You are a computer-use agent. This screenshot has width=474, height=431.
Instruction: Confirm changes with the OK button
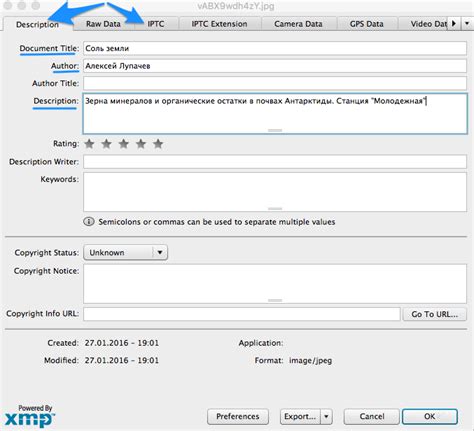click(x=430, y=416)
